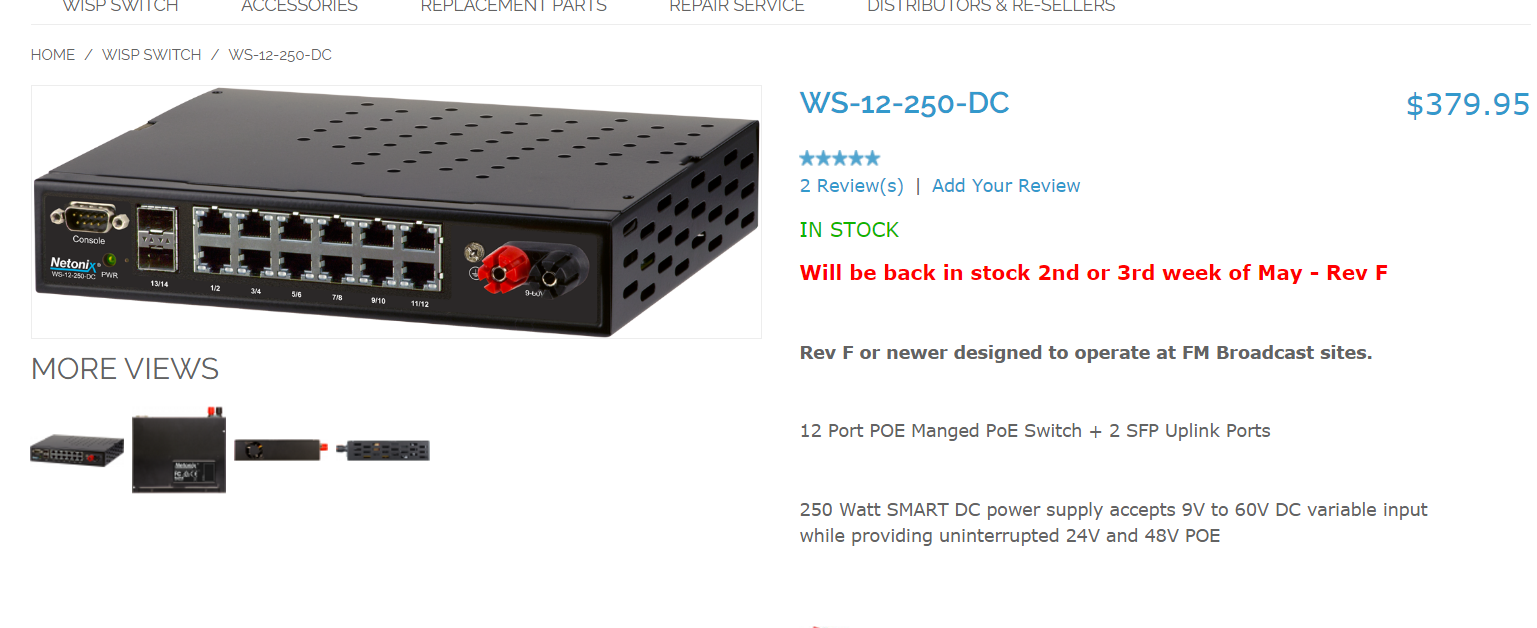
Task: Click the HOME breadcrumb link
Action: [53, 55]
